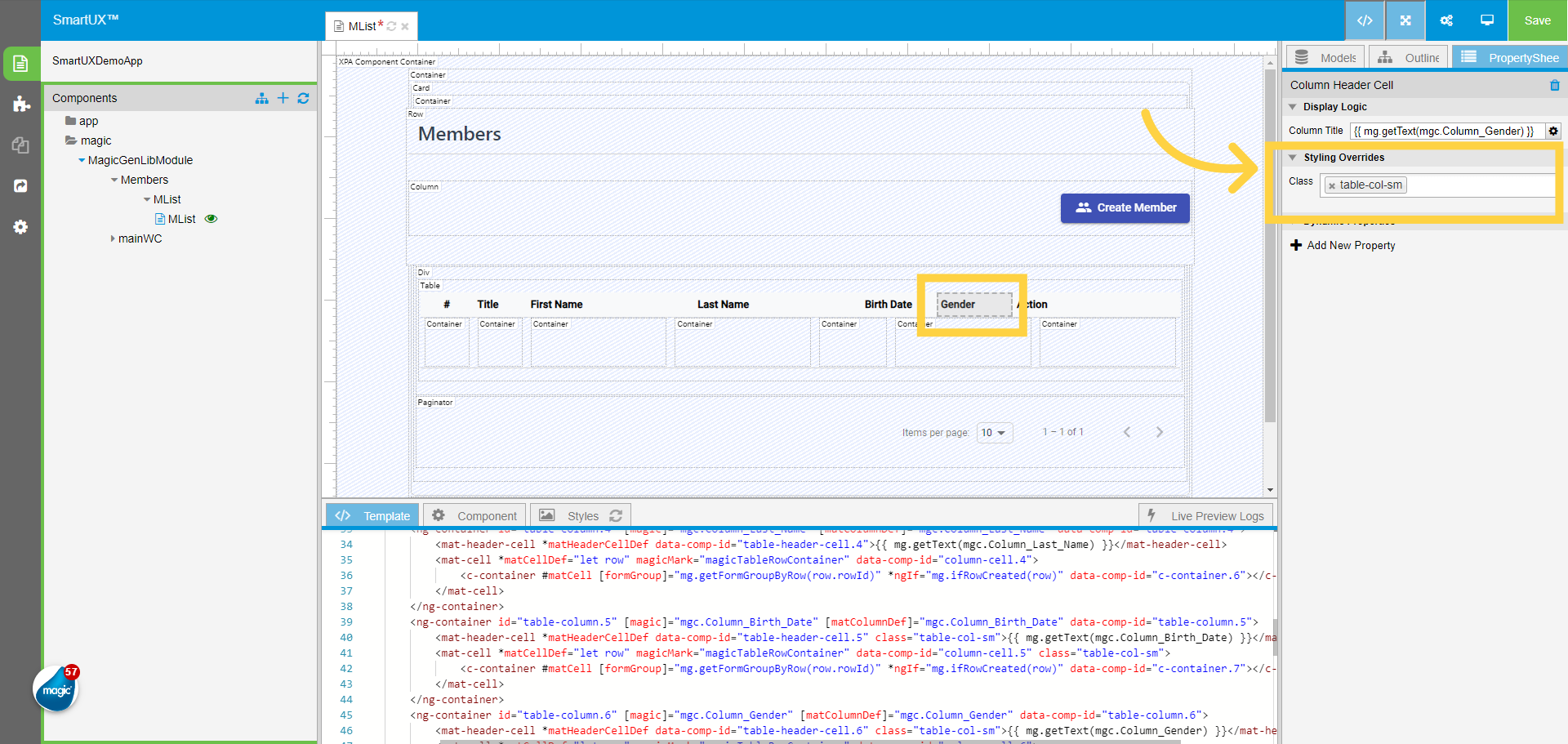Toggle the code view icon in top toolbar
The height and width of the screenshot is (744, 1568).
(x=1364, y=20)
